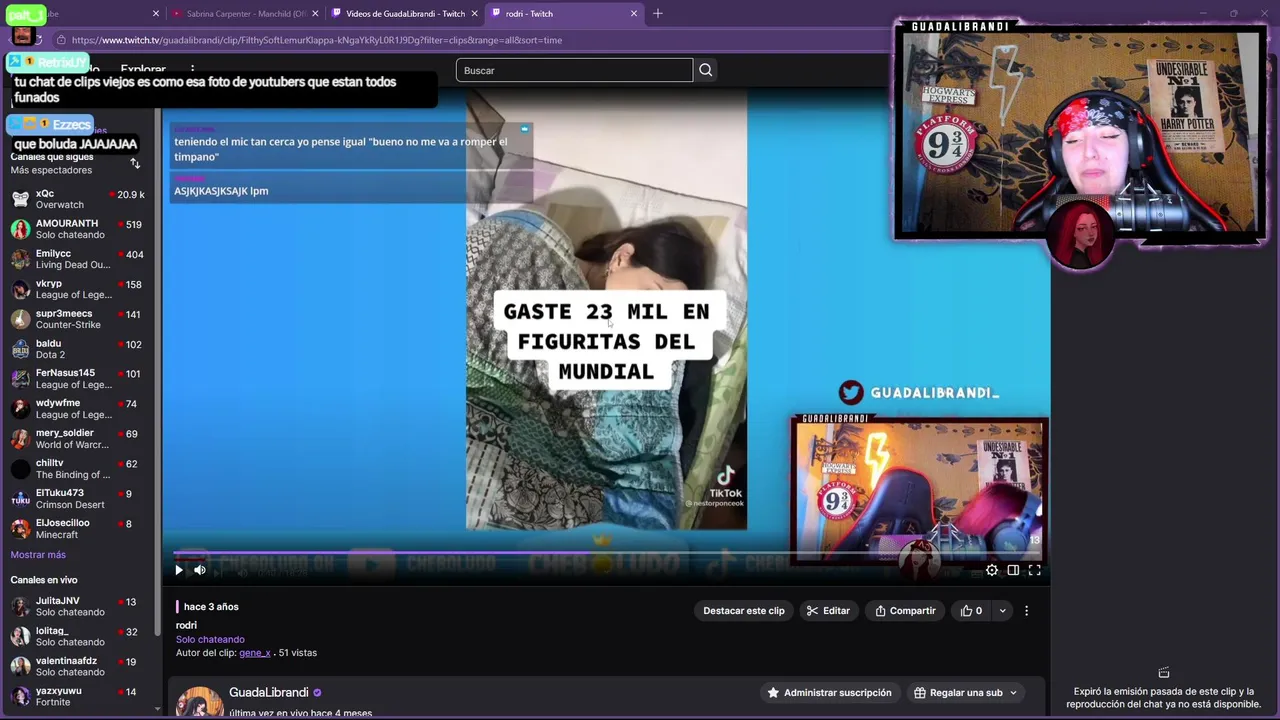This screenshot has width=1280, height=720.
Task: Open yazxyuwu live channel
Action: (78, 696)
